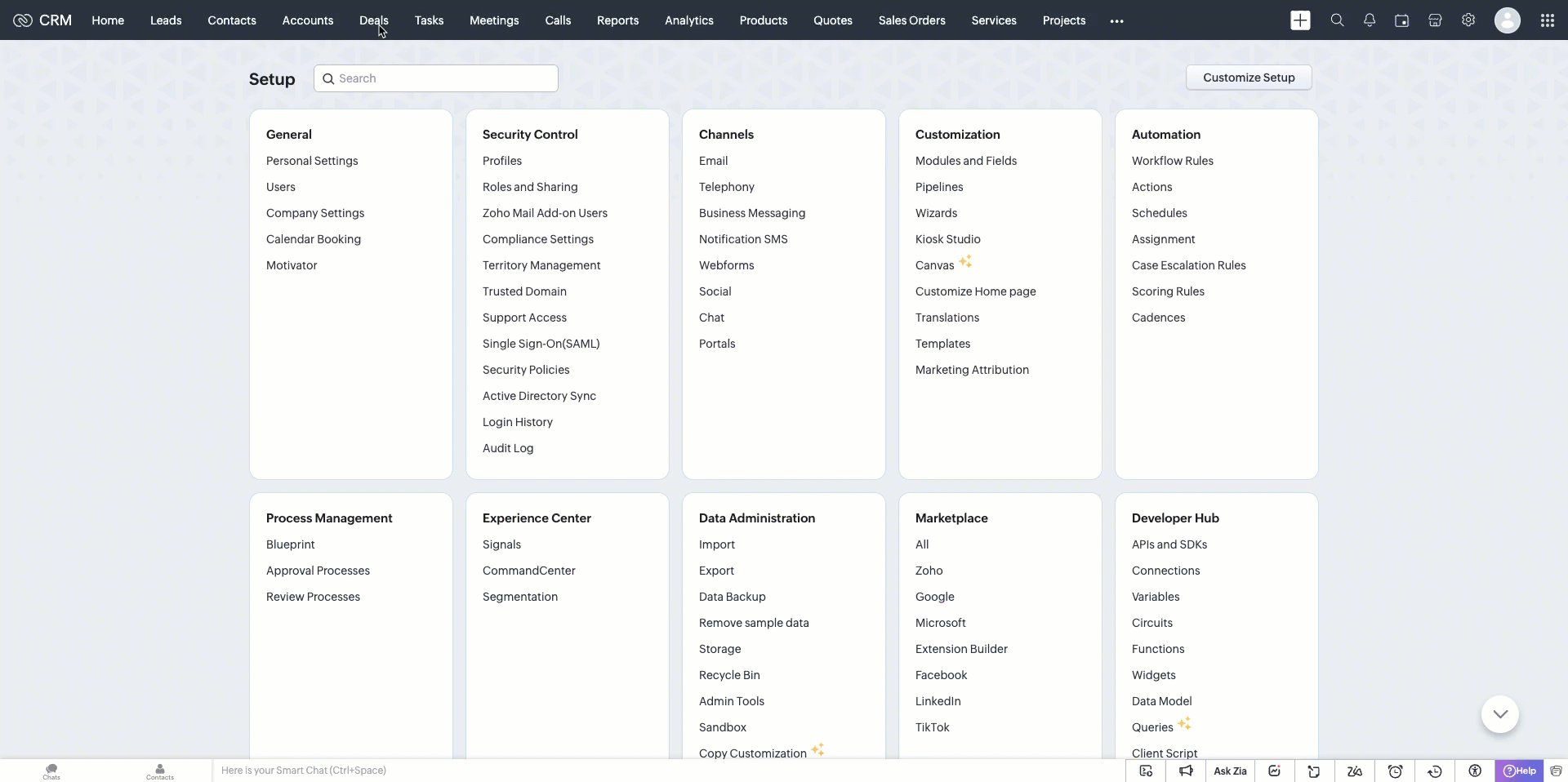
Task: Open the Audit Log
Action: click(x=508, y=448)
